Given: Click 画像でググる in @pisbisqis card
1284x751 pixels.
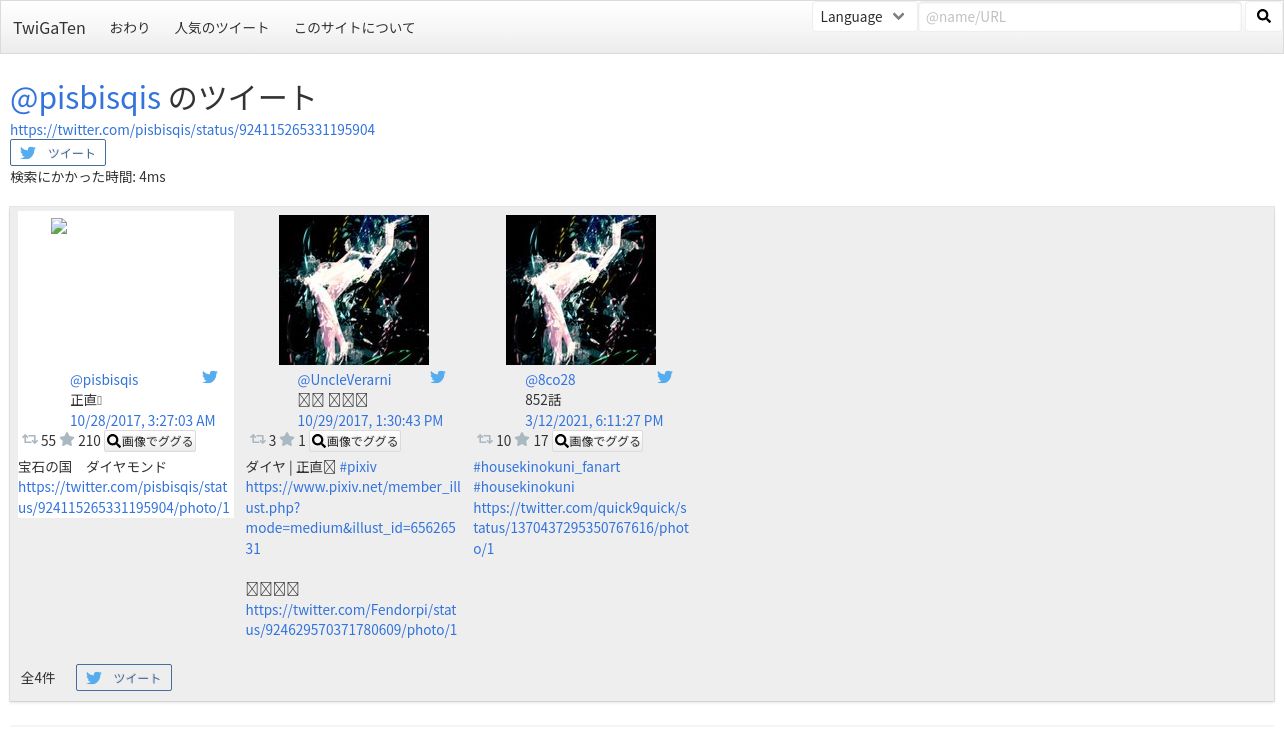Looking at the screenshot, I should (150, 441).
